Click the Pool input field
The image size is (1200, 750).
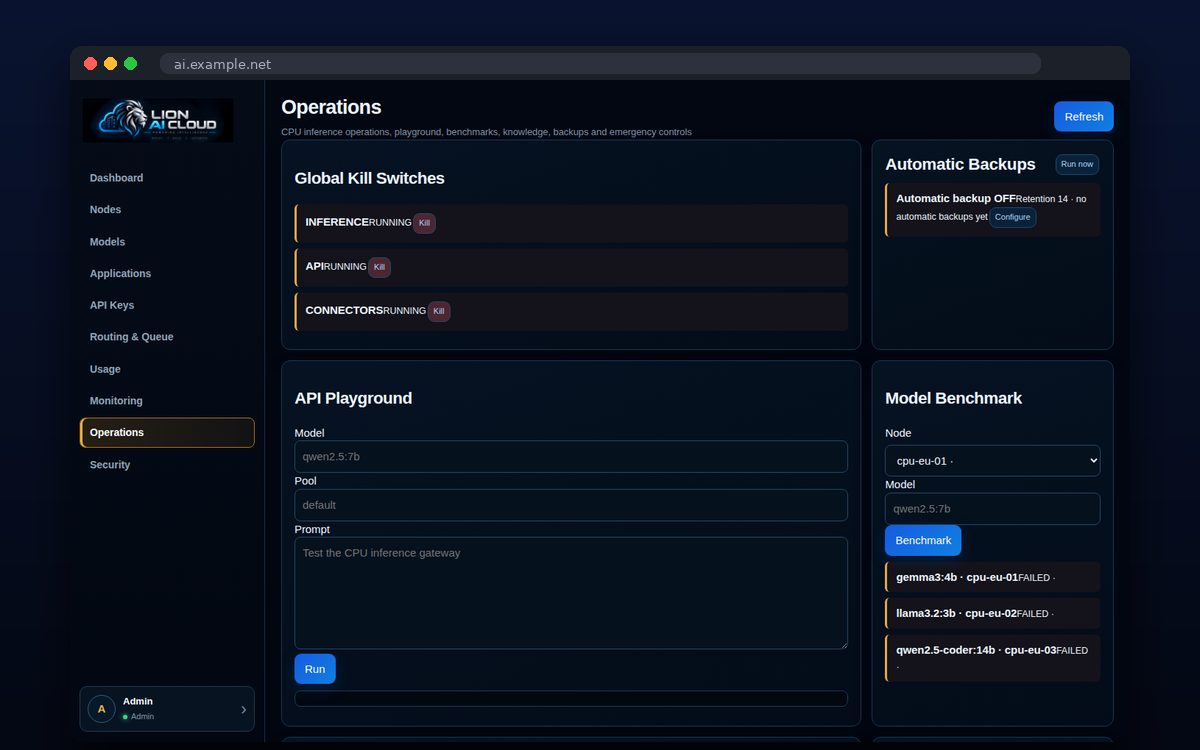tap(571, 505)
